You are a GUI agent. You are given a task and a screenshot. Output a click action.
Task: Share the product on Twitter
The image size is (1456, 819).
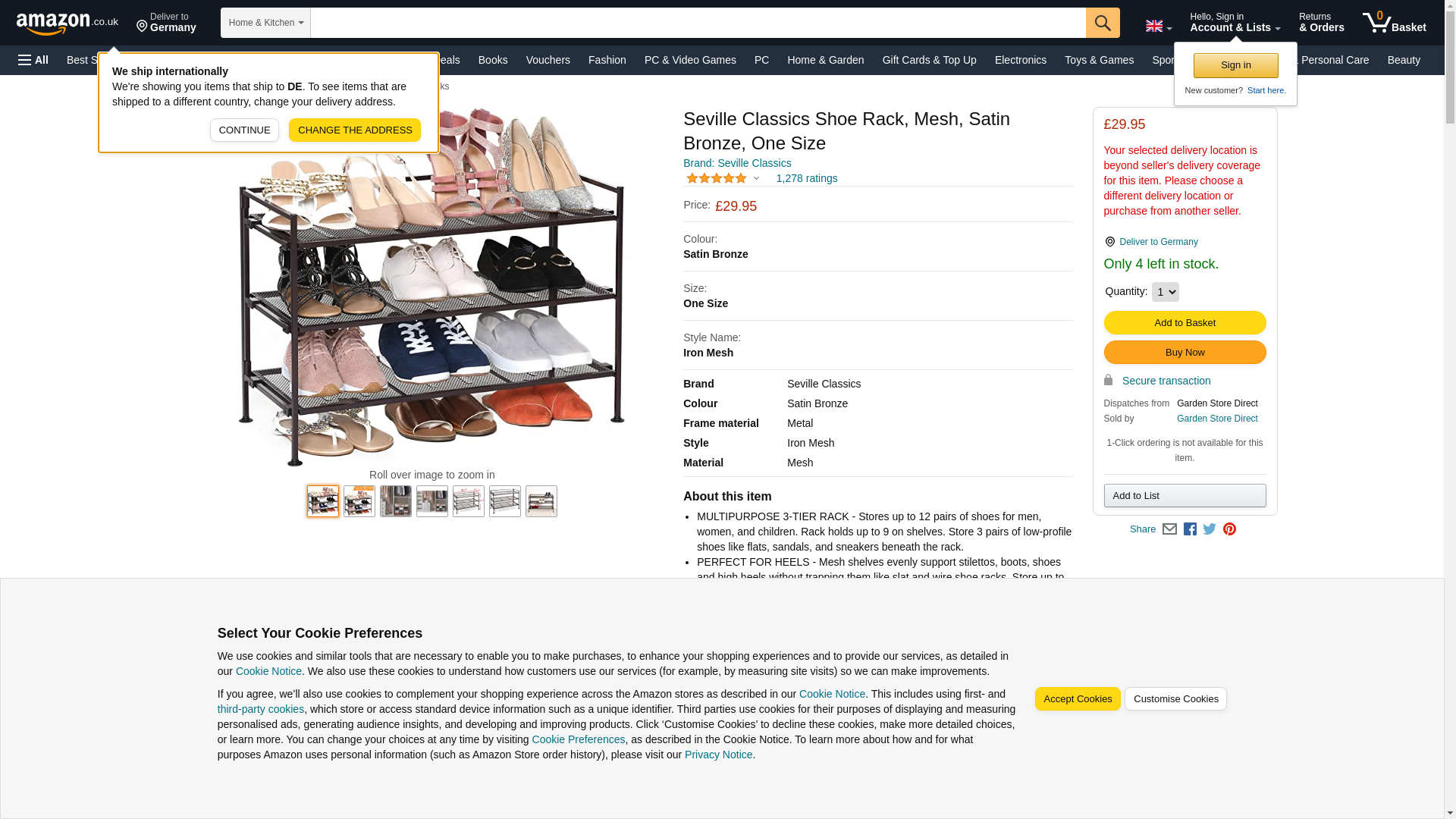coord(1210,529)
